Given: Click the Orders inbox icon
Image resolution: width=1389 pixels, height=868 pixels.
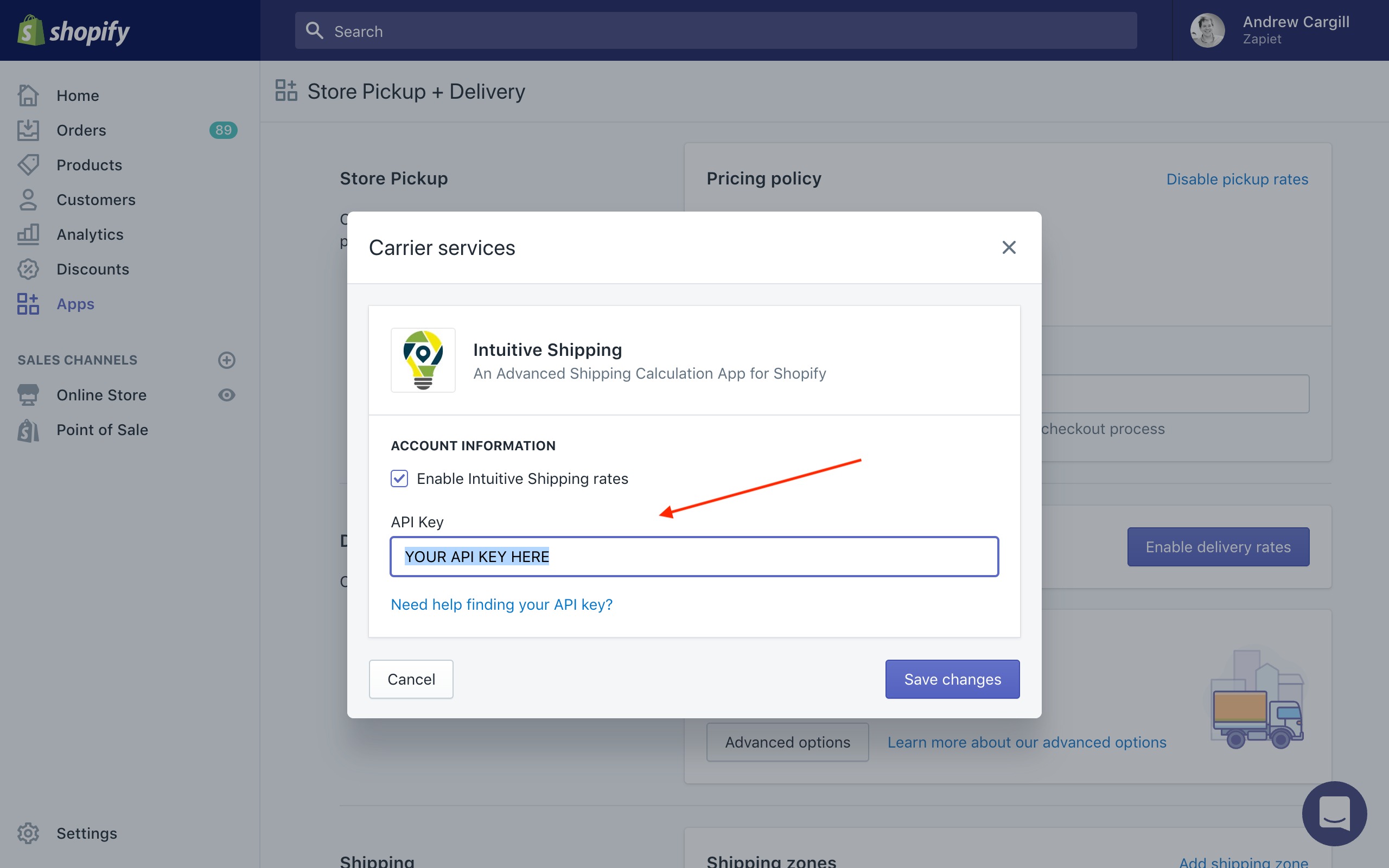Looking at the screenshot, I should coord(28,130).
